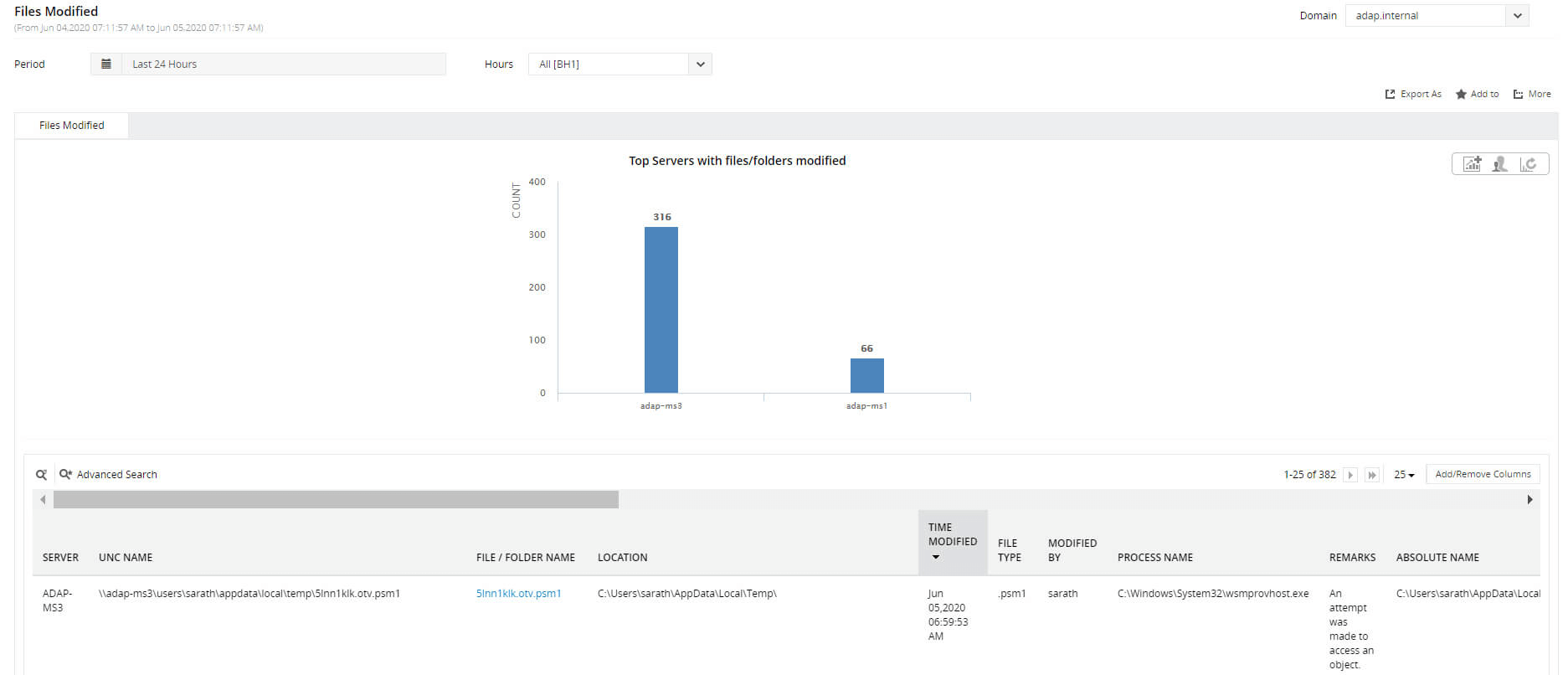Screen dimensions: 1568x675
Task: Click the quick search magnifier icon
Action: 41,475
